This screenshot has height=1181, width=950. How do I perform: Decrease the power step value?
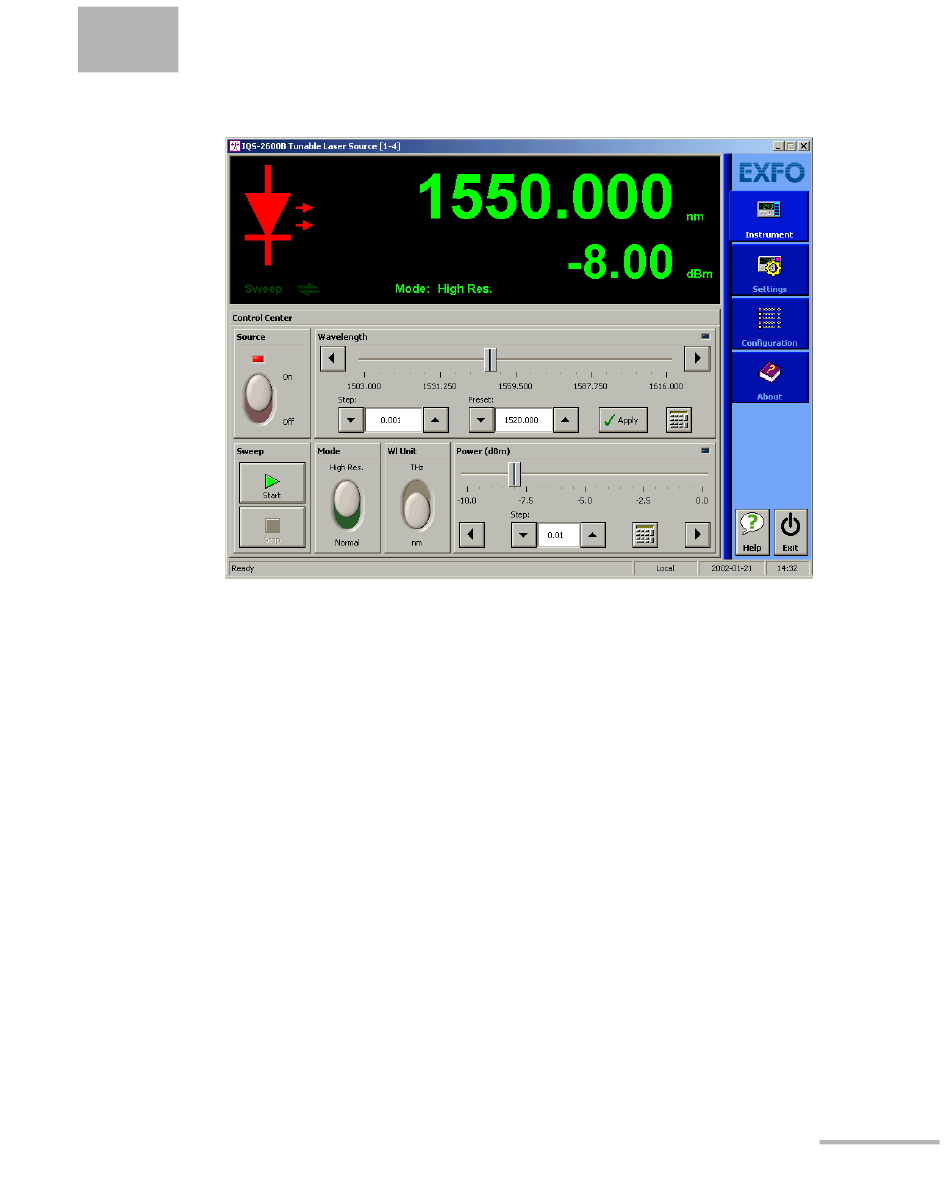[524, 535]
